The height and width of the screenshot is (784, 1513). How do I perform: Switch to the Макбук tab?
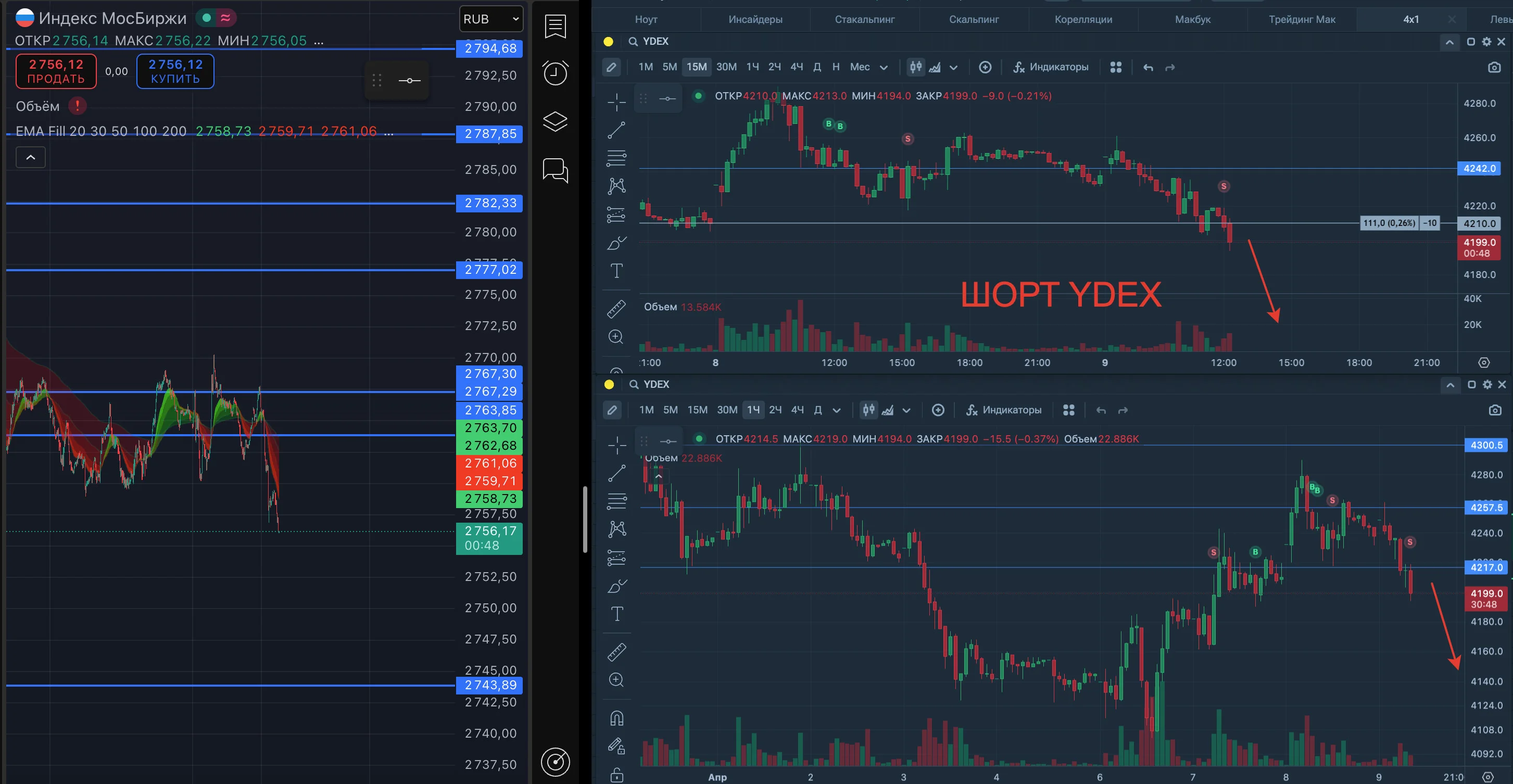(x=1192, y=19)
